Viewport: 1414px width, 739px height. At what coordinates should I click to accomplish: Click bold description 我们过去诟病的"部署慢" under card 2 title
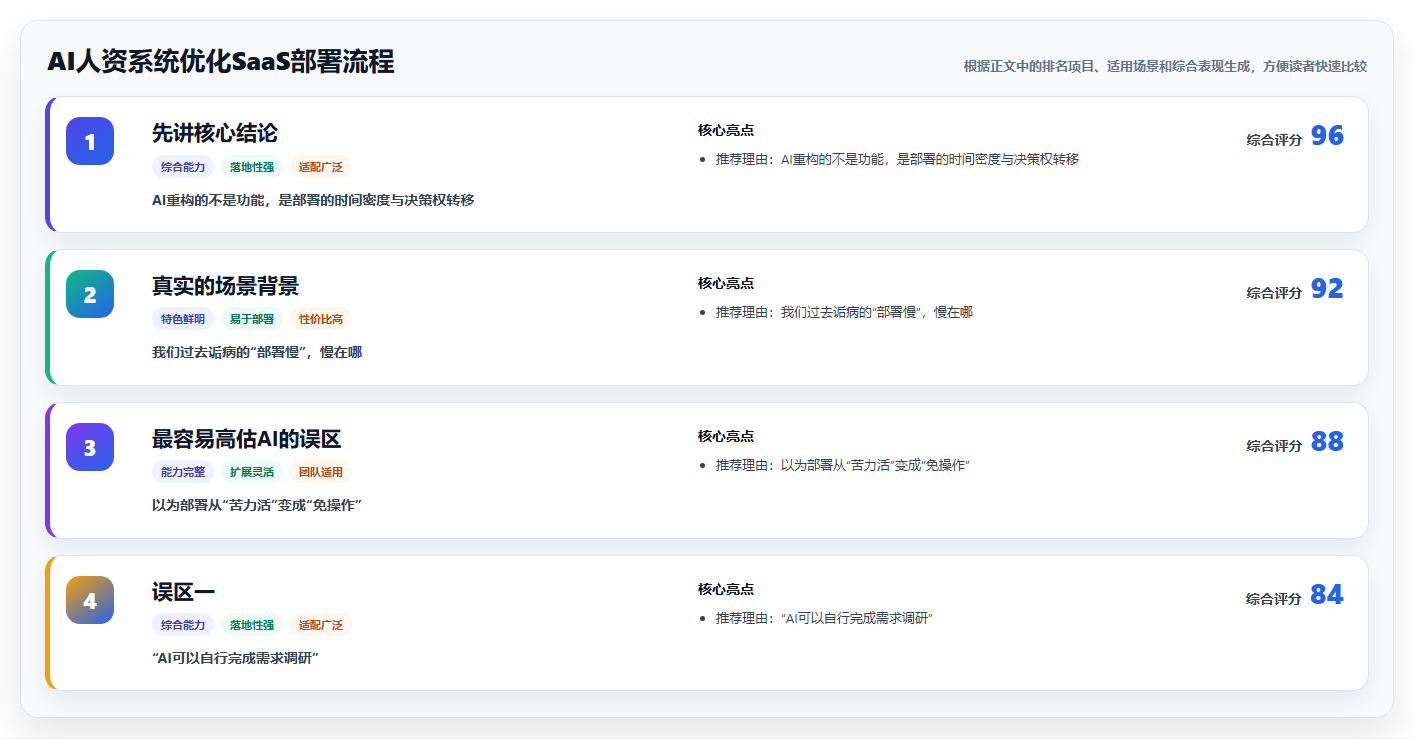[x=257, y=353]
